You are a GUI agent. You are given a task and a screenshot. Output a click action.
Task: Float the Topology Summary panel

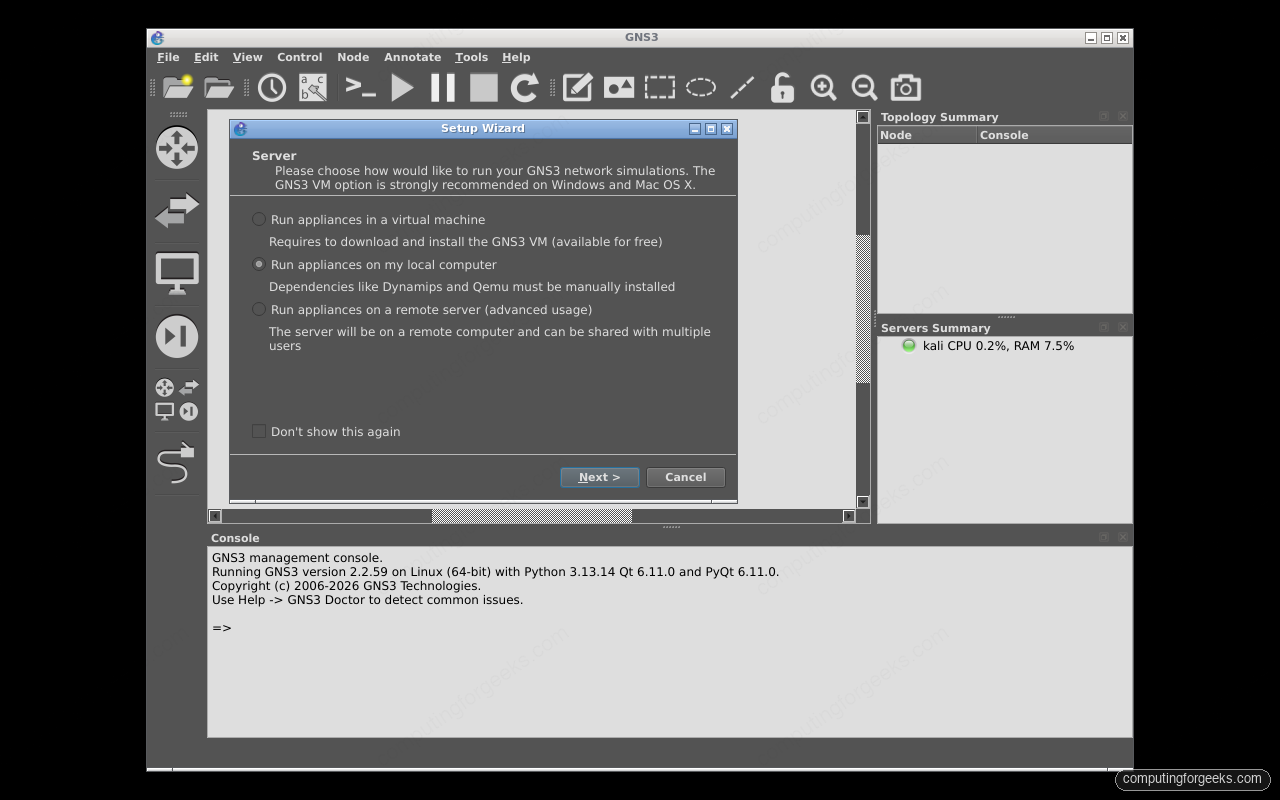tap(1104, 116)
